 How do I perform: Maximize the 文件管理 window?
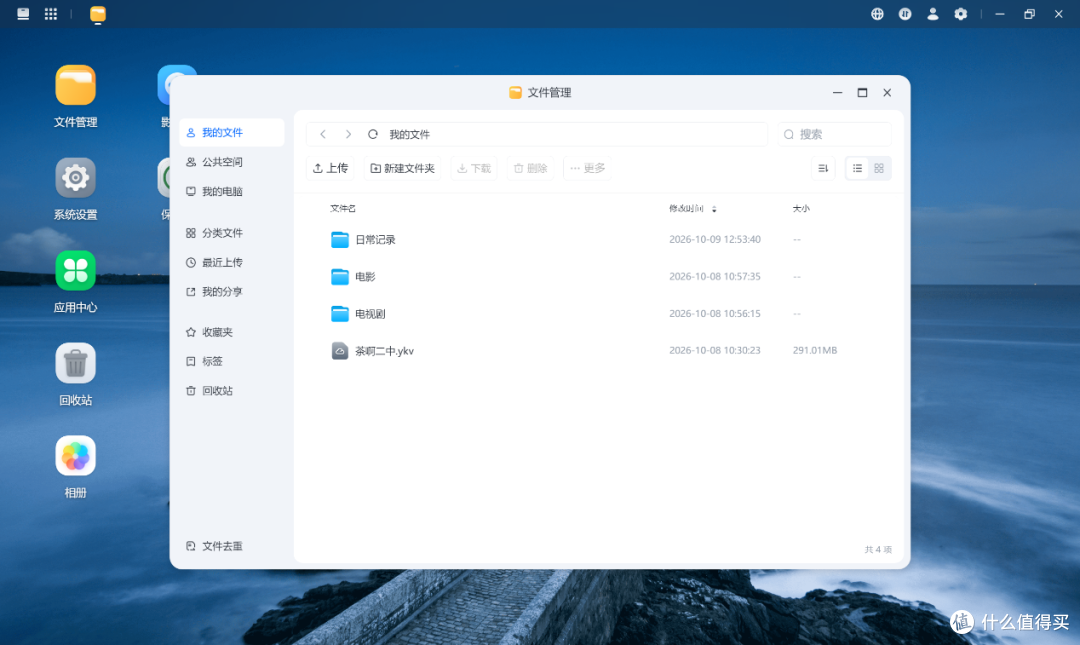(x=862, y=92)
